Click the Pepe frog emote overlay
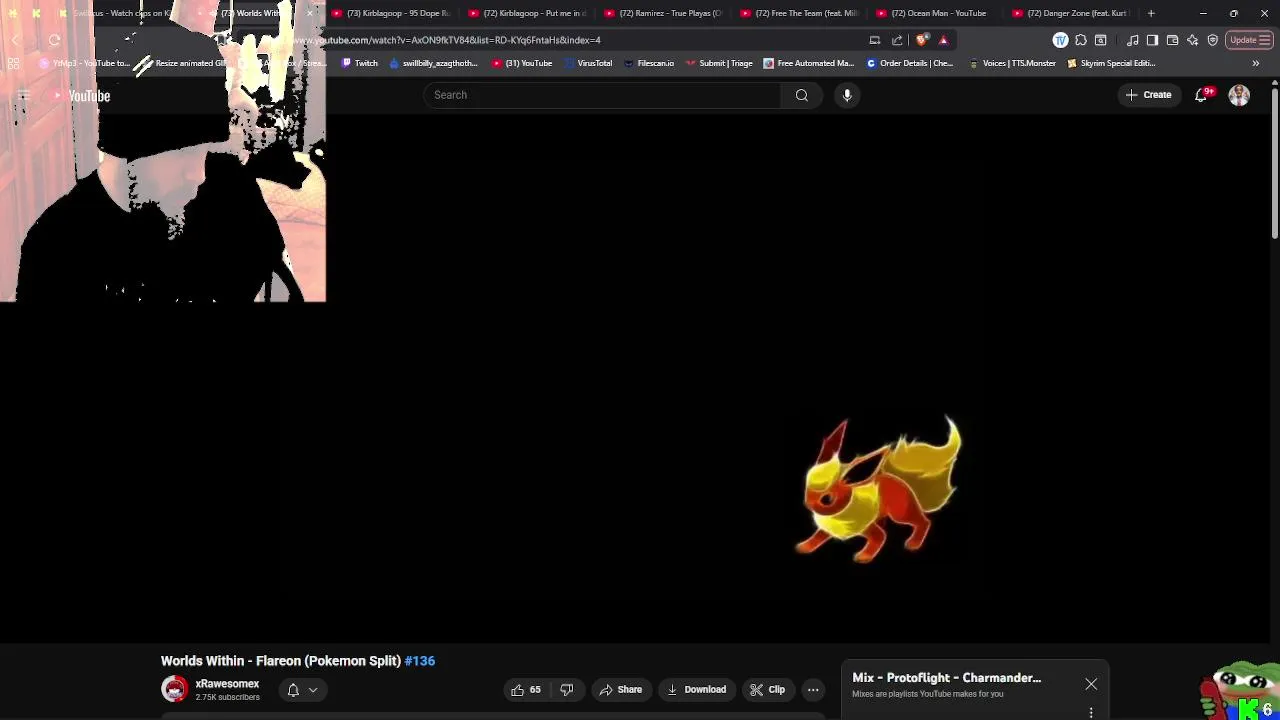 [x=1240, y=690]
